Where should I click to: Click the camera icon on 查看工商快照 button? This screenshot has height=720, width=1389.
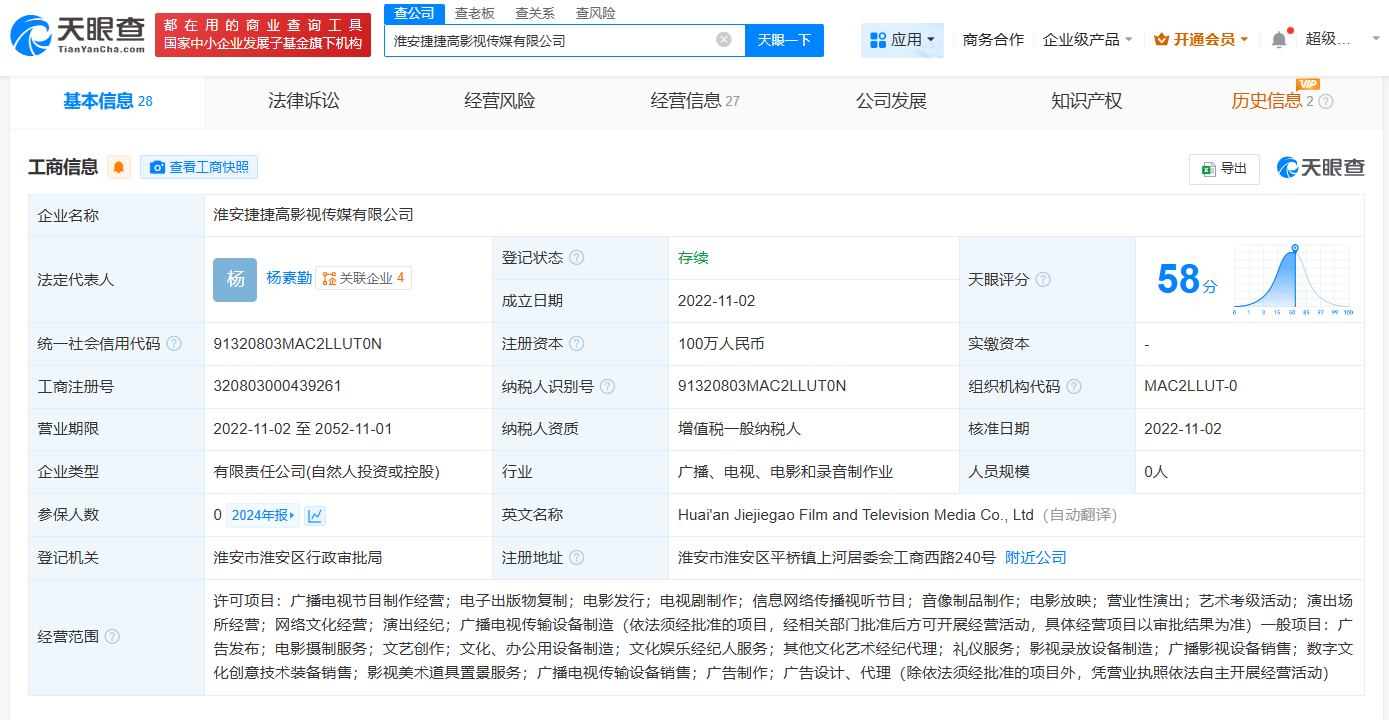pyautogui.click(x=157, y=167)
